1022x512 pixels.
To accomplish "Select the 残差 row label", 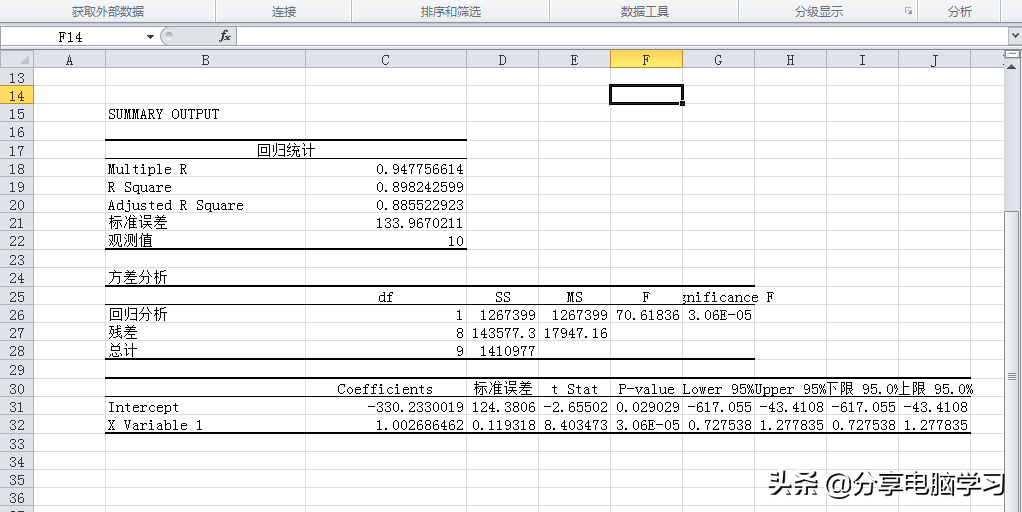I will (x=205, y=333).
